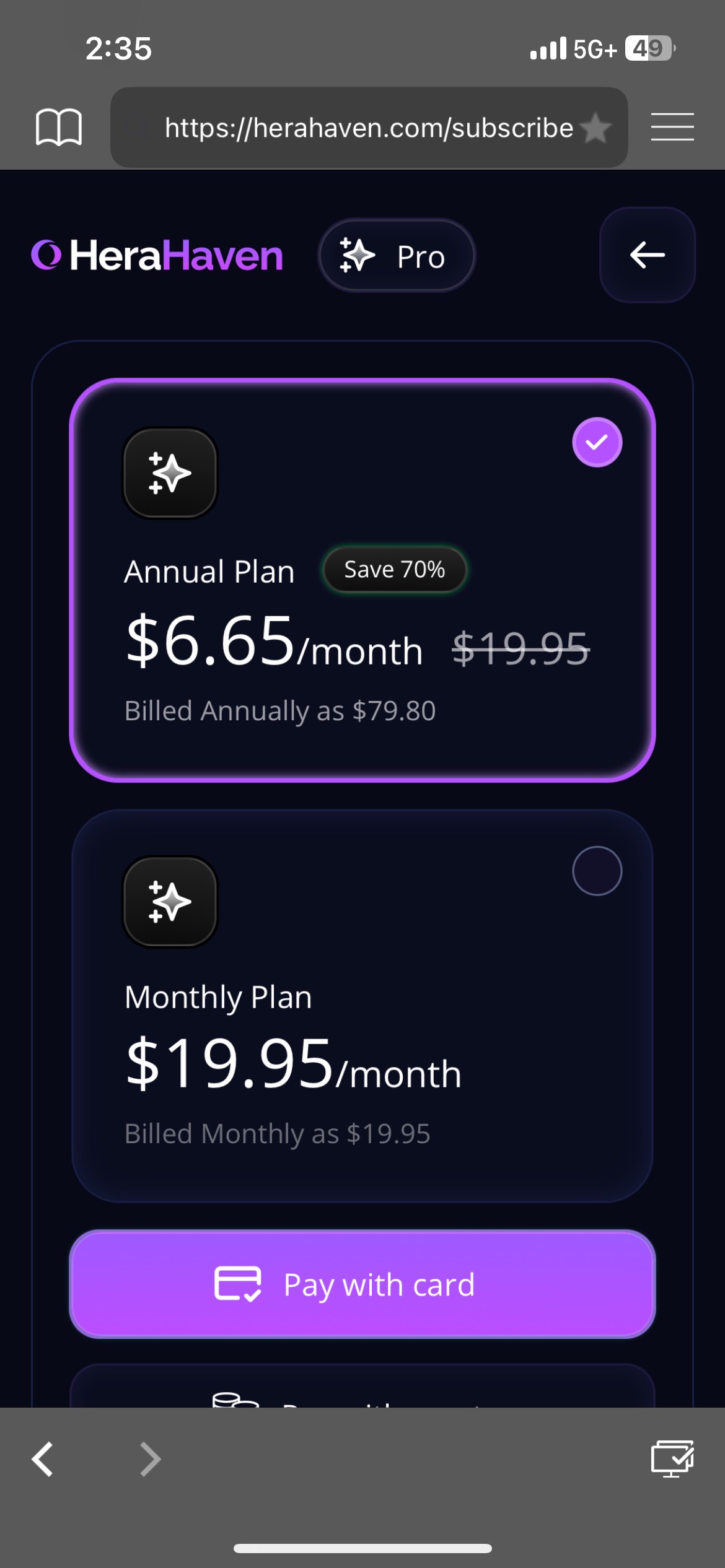The height and width of the screenshot is (1568, 725).
Task: Tap the Pro badge with sparkle icon
Action: point(397,255)
